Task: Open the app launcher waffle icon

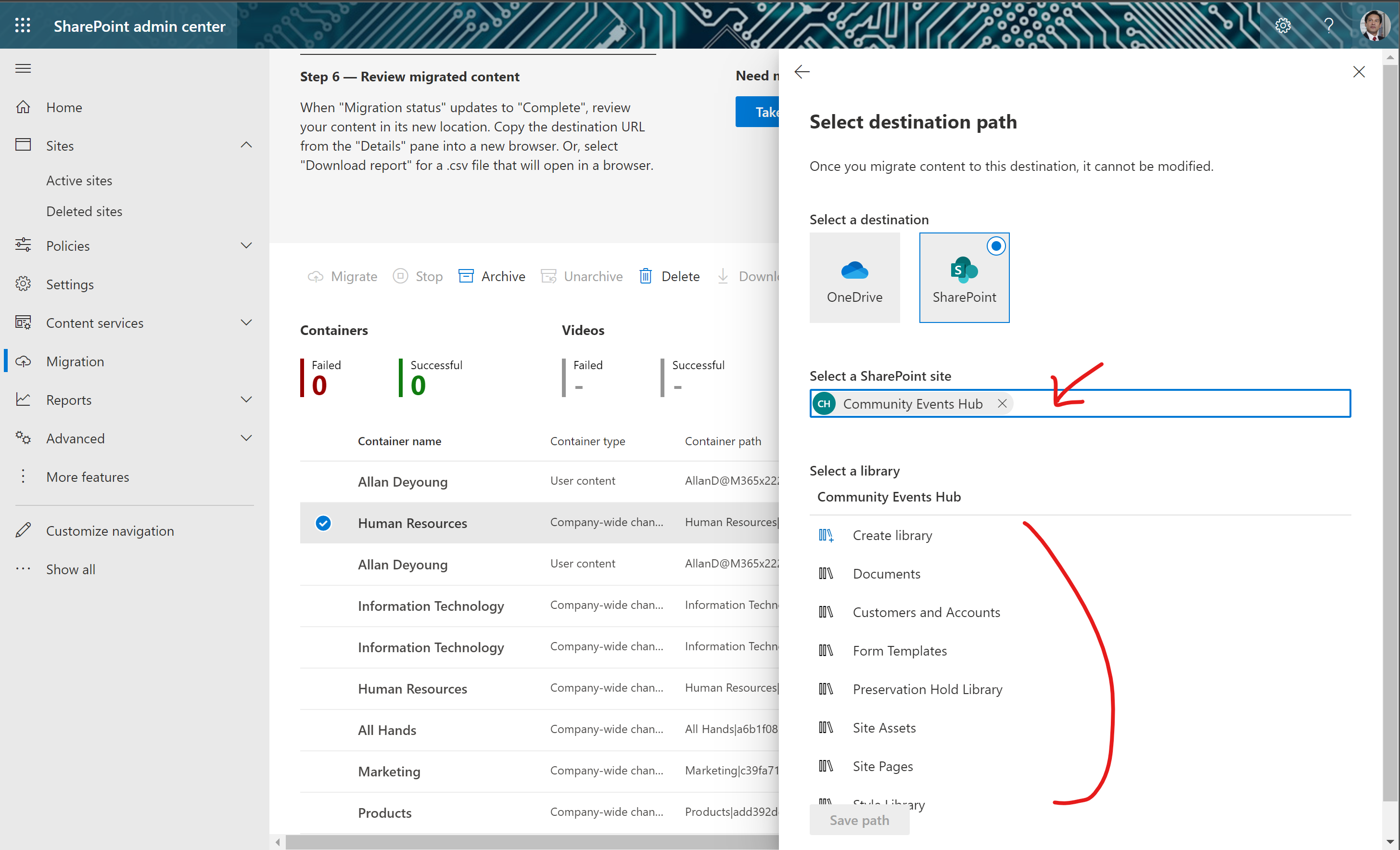Action: (23, 26)
